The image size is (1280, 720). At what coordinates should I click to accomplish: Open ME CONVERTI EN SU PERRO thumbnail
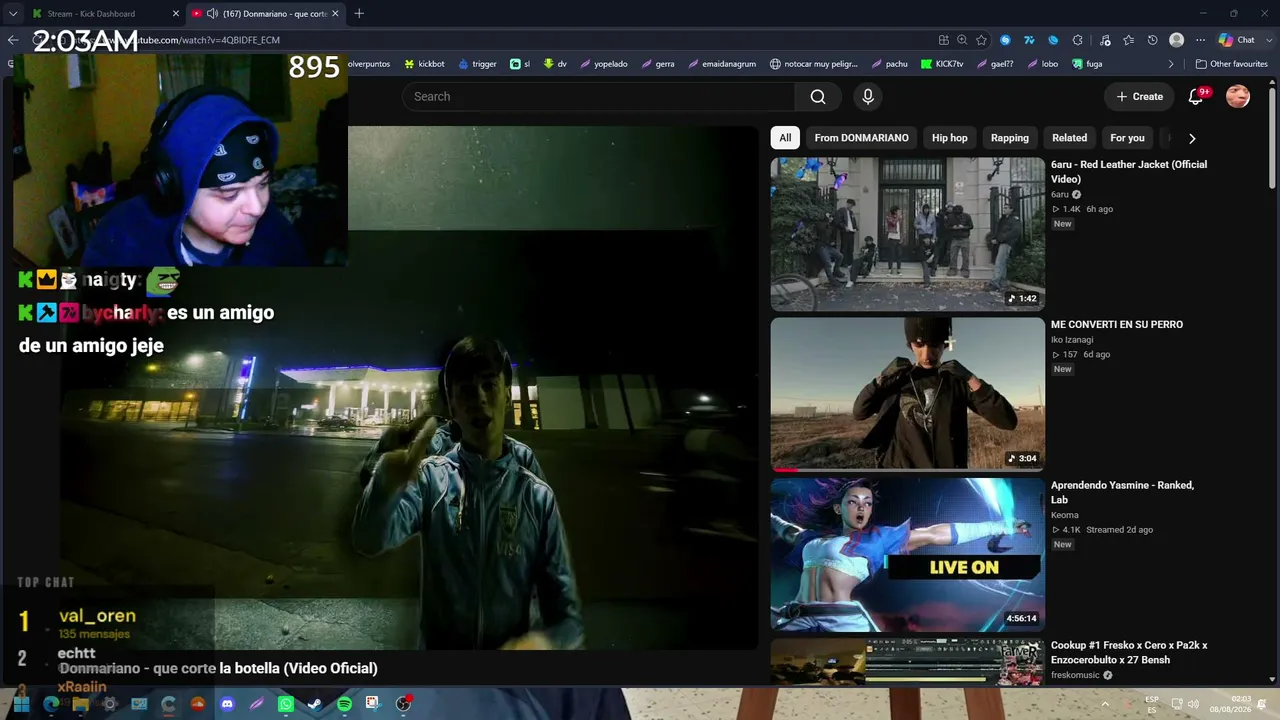tap(908, 394)
